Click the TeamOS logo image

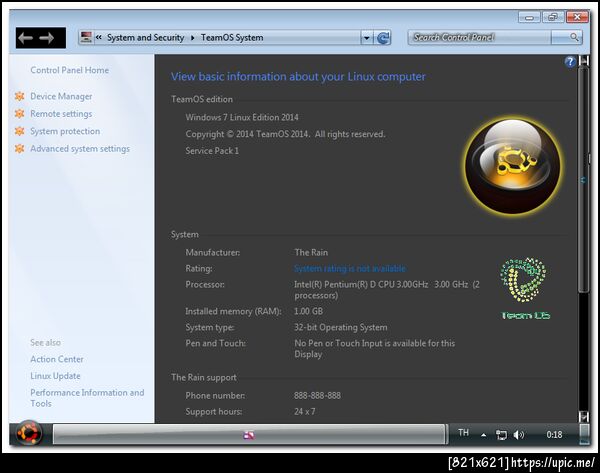pyautogui.click(x=524, y=288)
